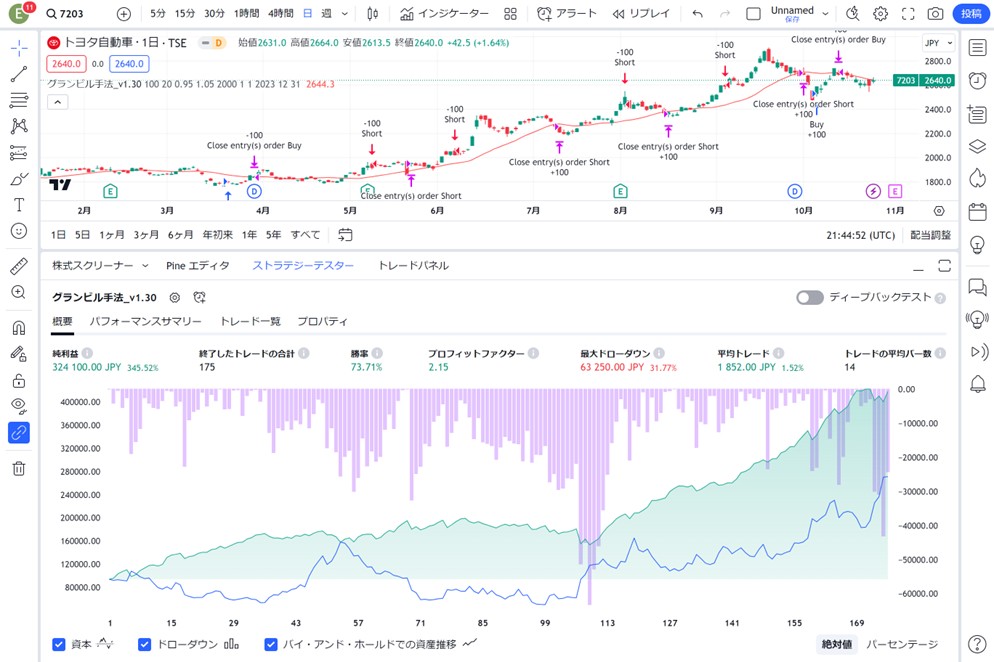Open the economic calendar panel

tap(978, 211)
